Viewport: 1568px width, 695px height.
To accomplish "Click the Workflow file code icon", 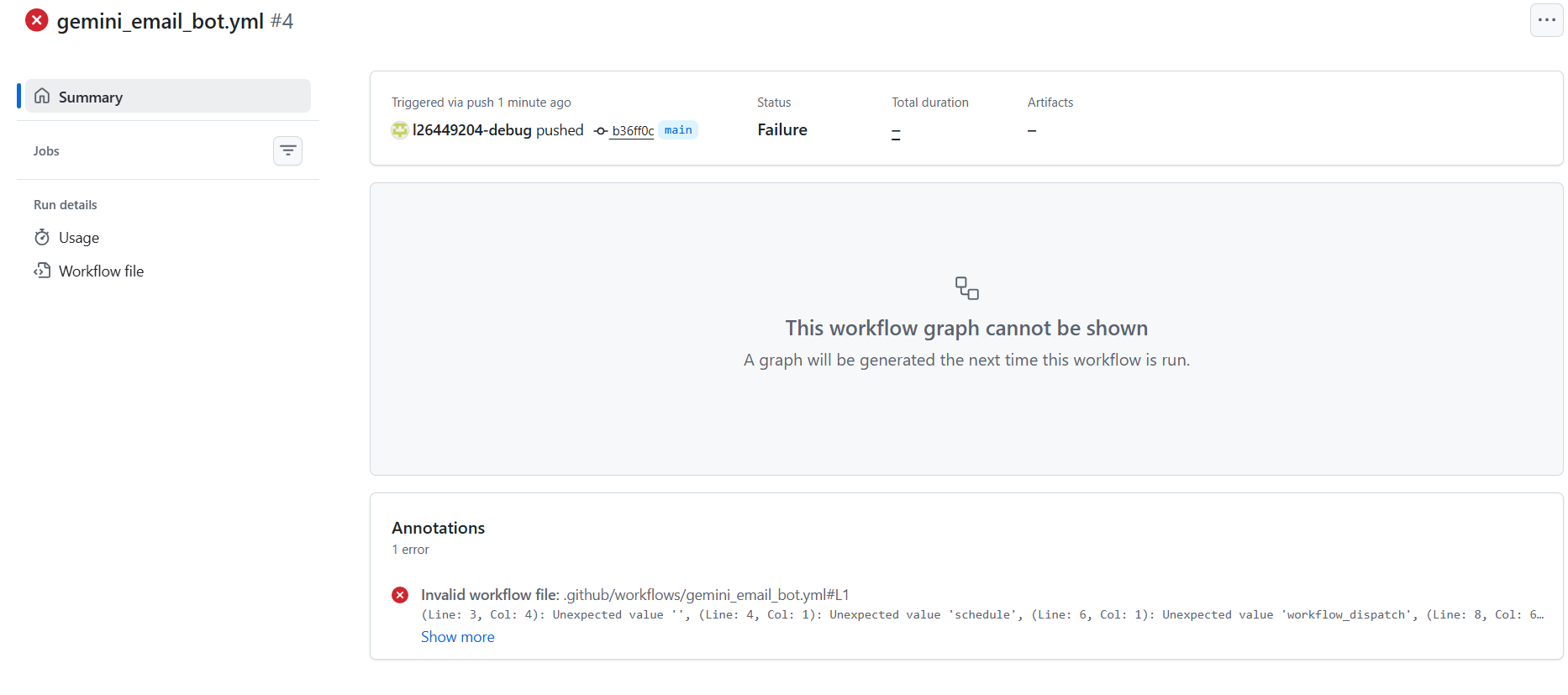I will (42, 271).
